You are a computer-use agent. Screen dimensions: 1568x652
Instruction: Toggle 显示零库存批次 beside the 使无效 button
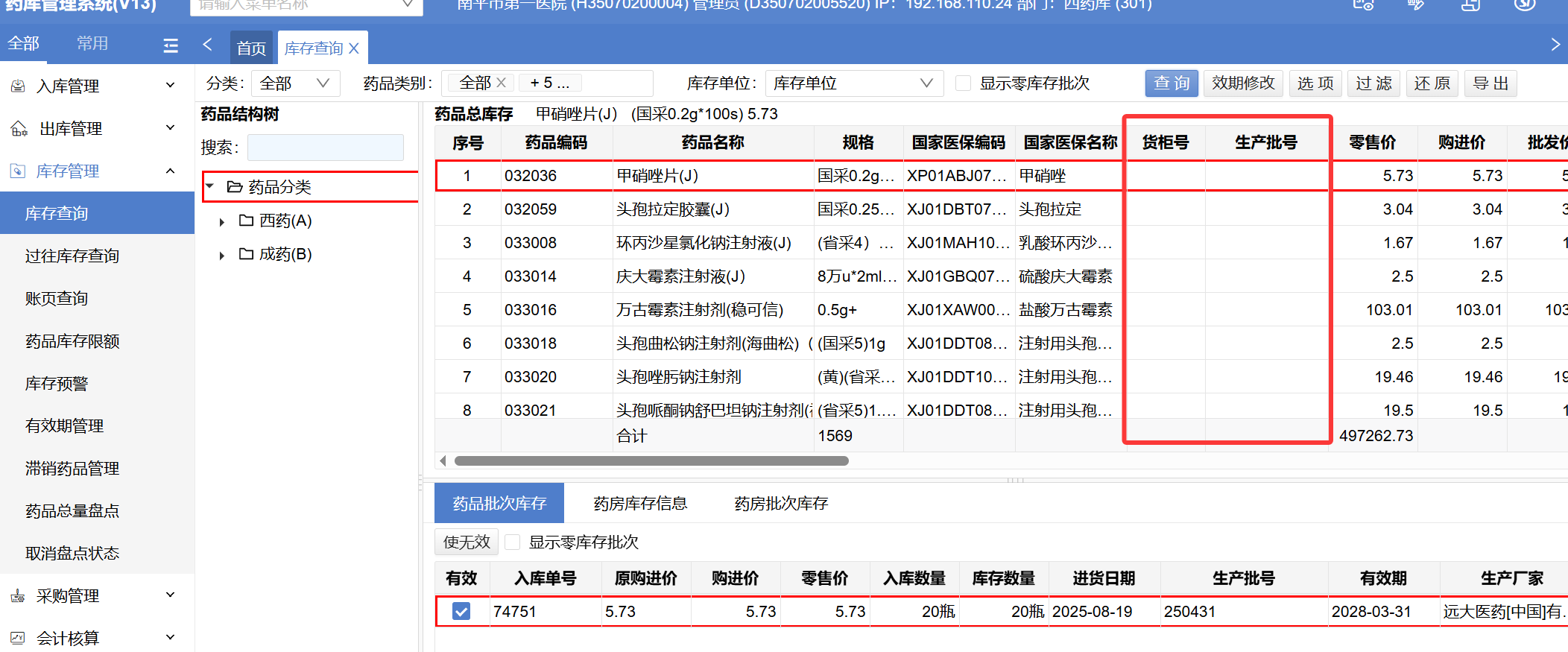click(513, 542)
